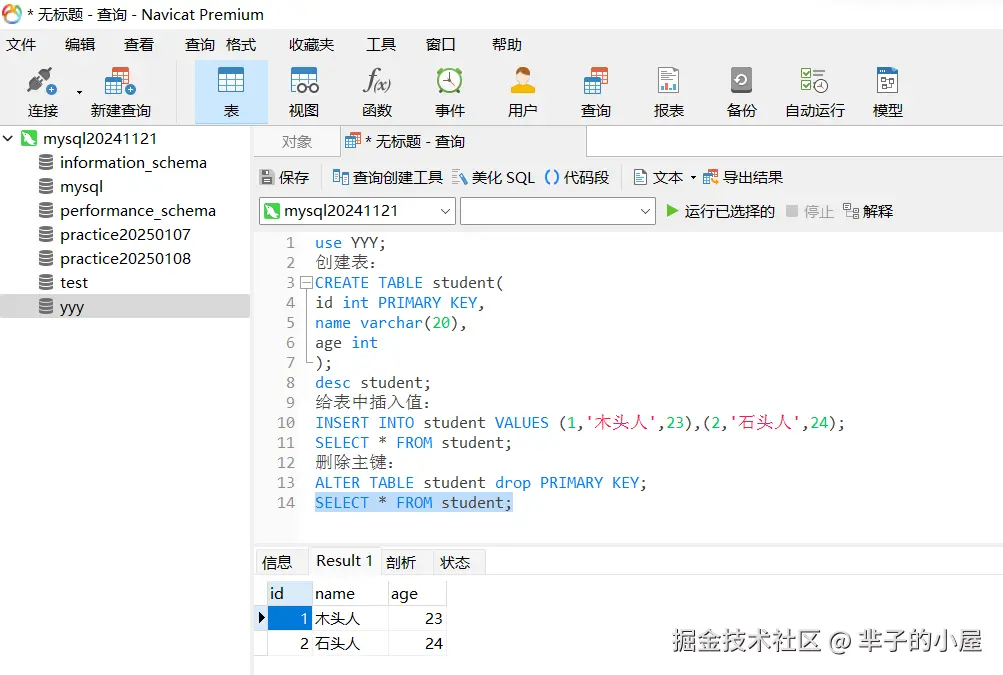Open the Query toolbar icon

click(x=596, y=82)
